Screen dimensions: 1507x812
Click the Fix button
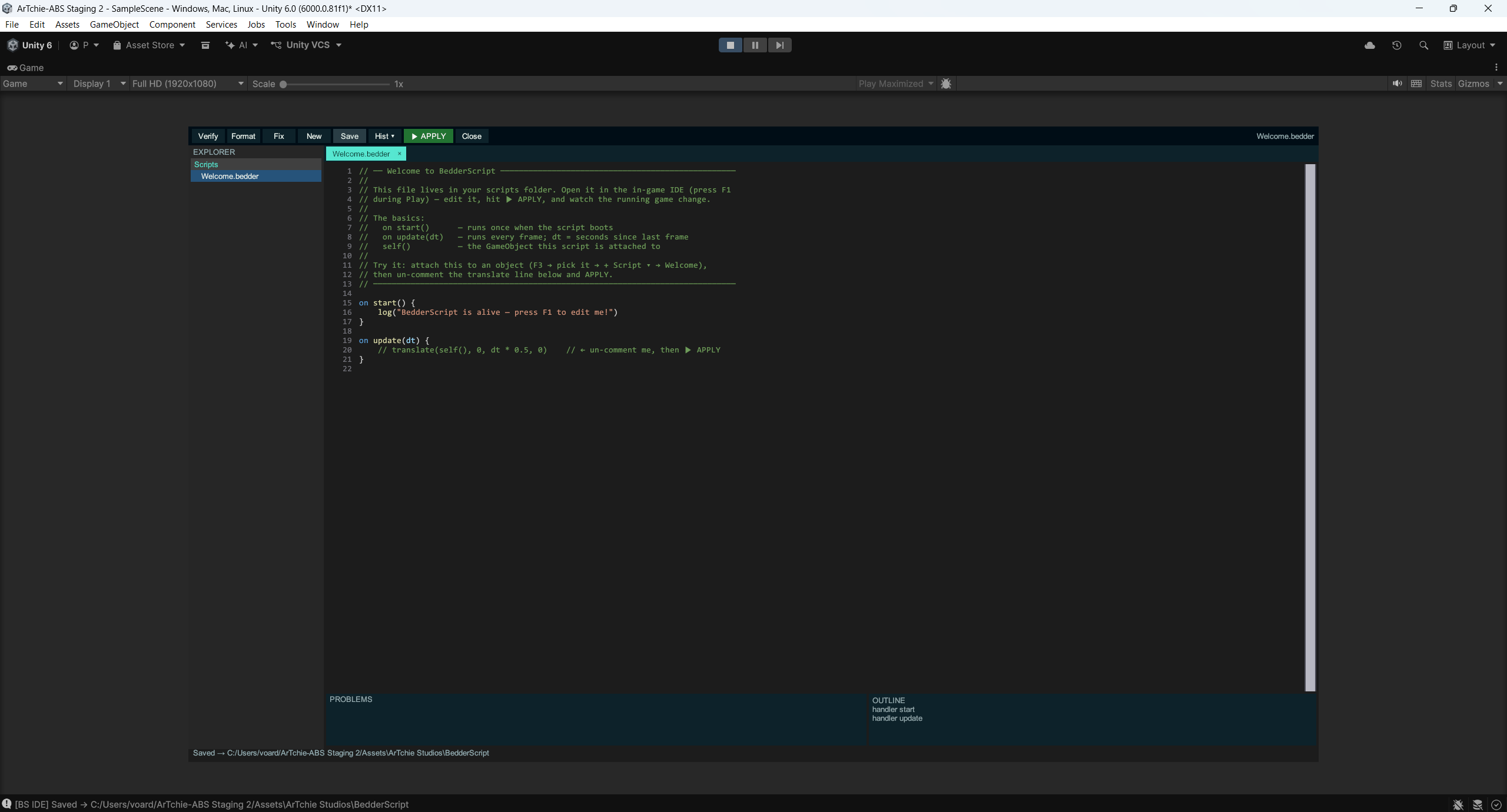pos(278,136)
